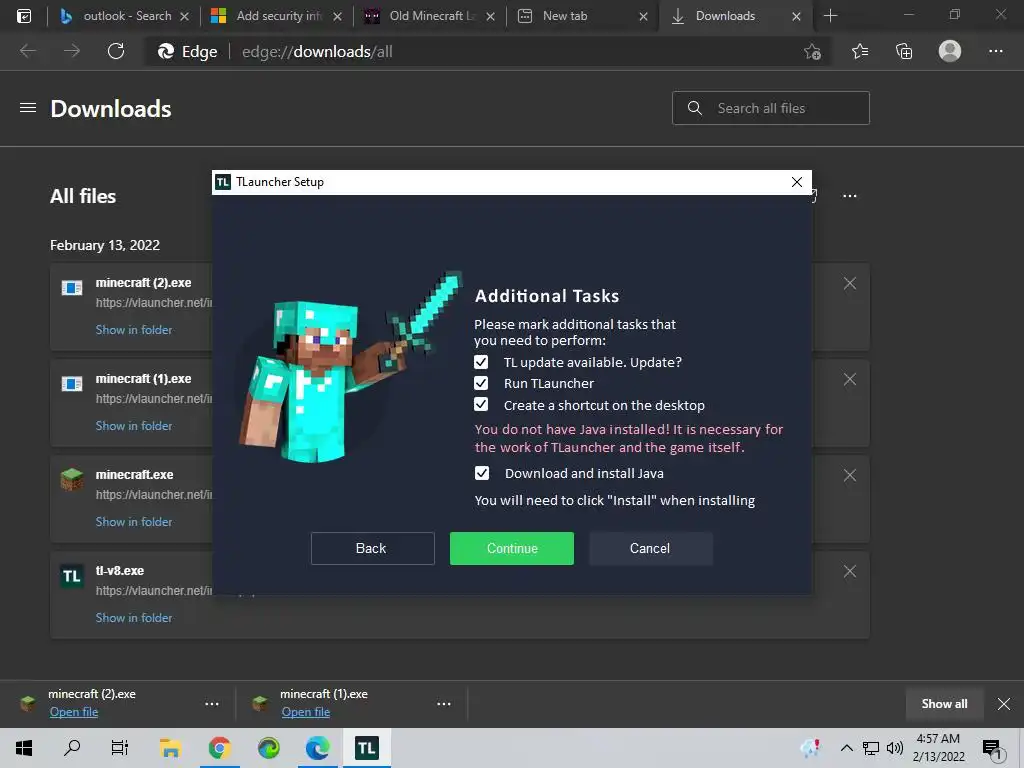Open options for minecraft (2).exe in download bar
The width and height of the screenshot is (1024, 768).
[x=212, y=704]
